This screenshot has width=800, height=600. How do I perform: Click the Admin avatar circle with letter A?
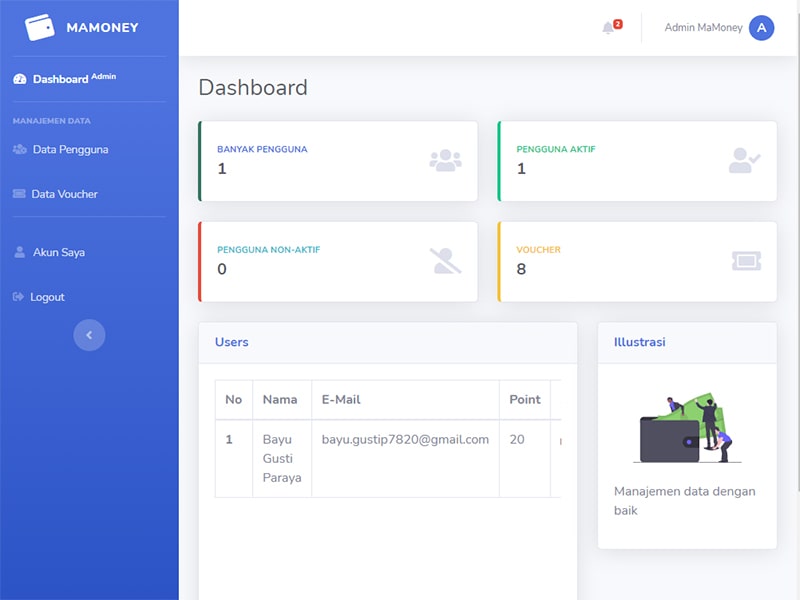pos(761,28)
